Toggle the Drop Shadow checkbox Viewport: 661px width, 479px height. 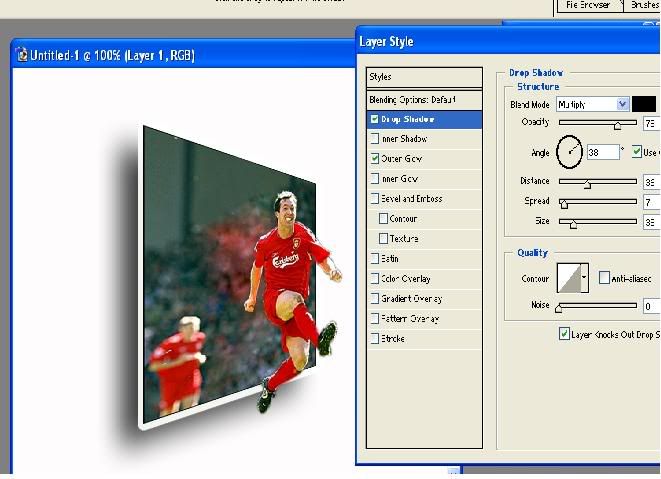pos(374,119)
